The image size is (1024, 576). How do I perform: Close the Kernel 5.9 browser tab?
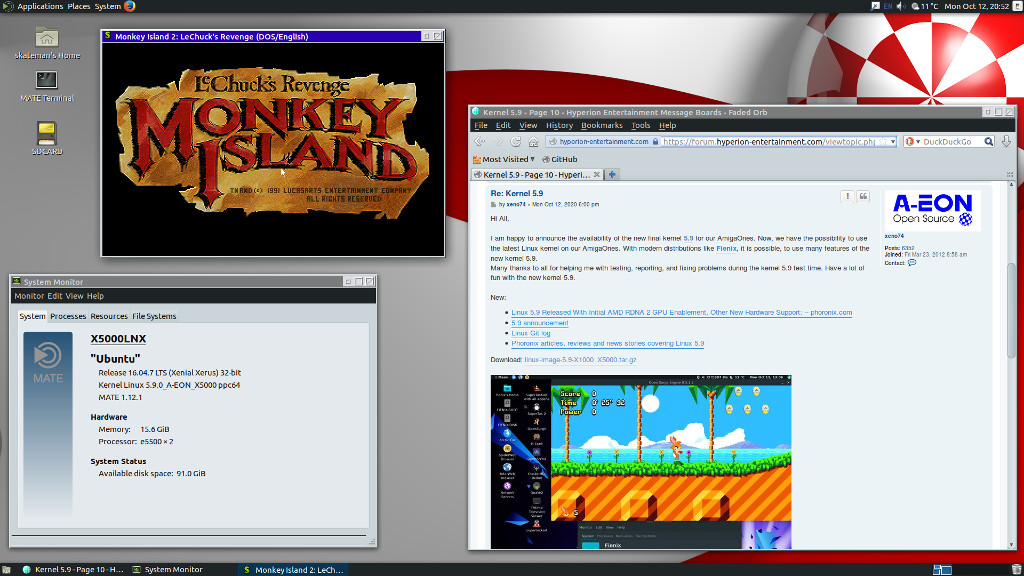596,174
